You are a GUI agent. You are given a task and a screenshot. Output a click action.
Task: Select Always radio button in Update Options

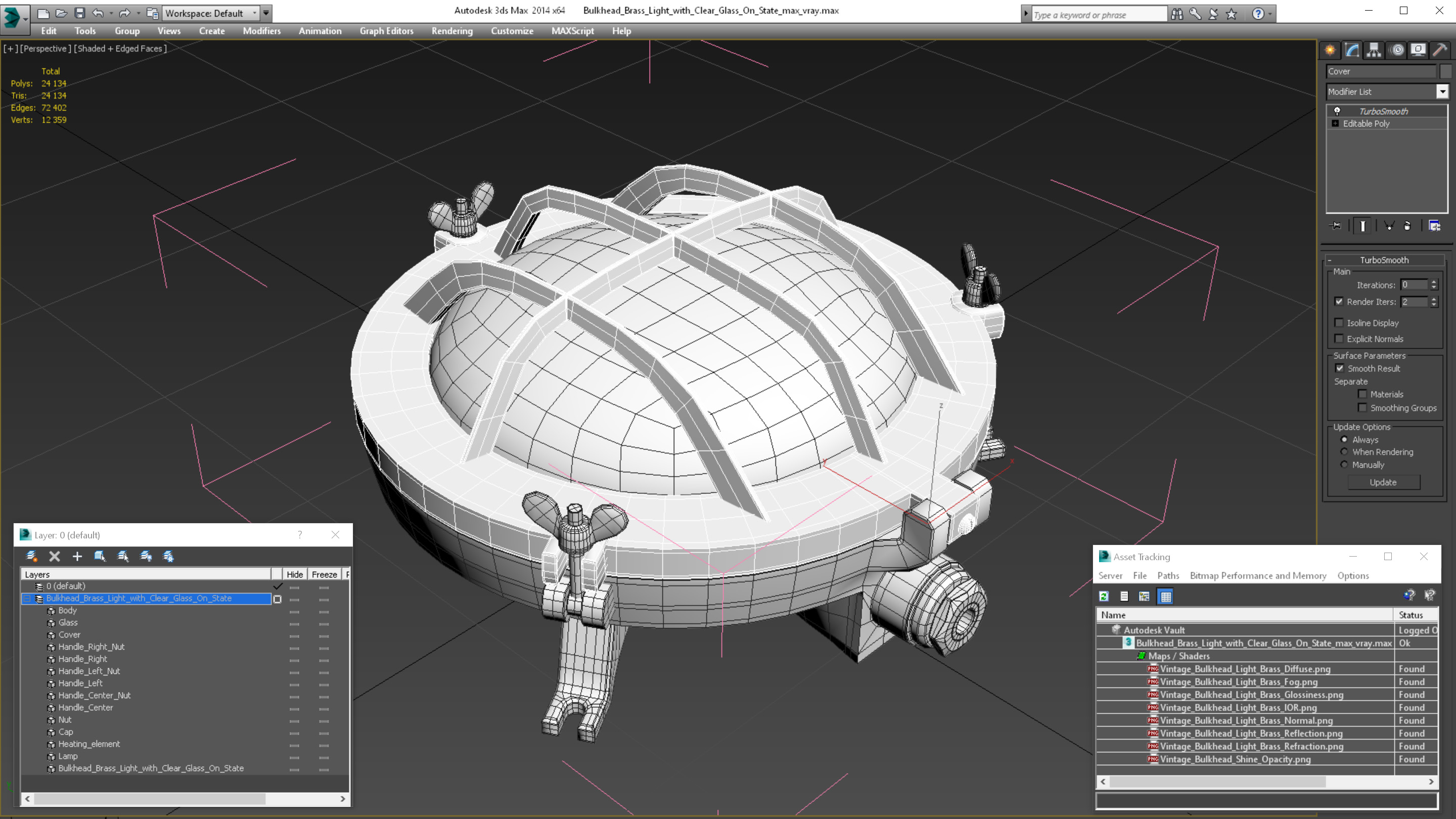[x=1344, y=439]
